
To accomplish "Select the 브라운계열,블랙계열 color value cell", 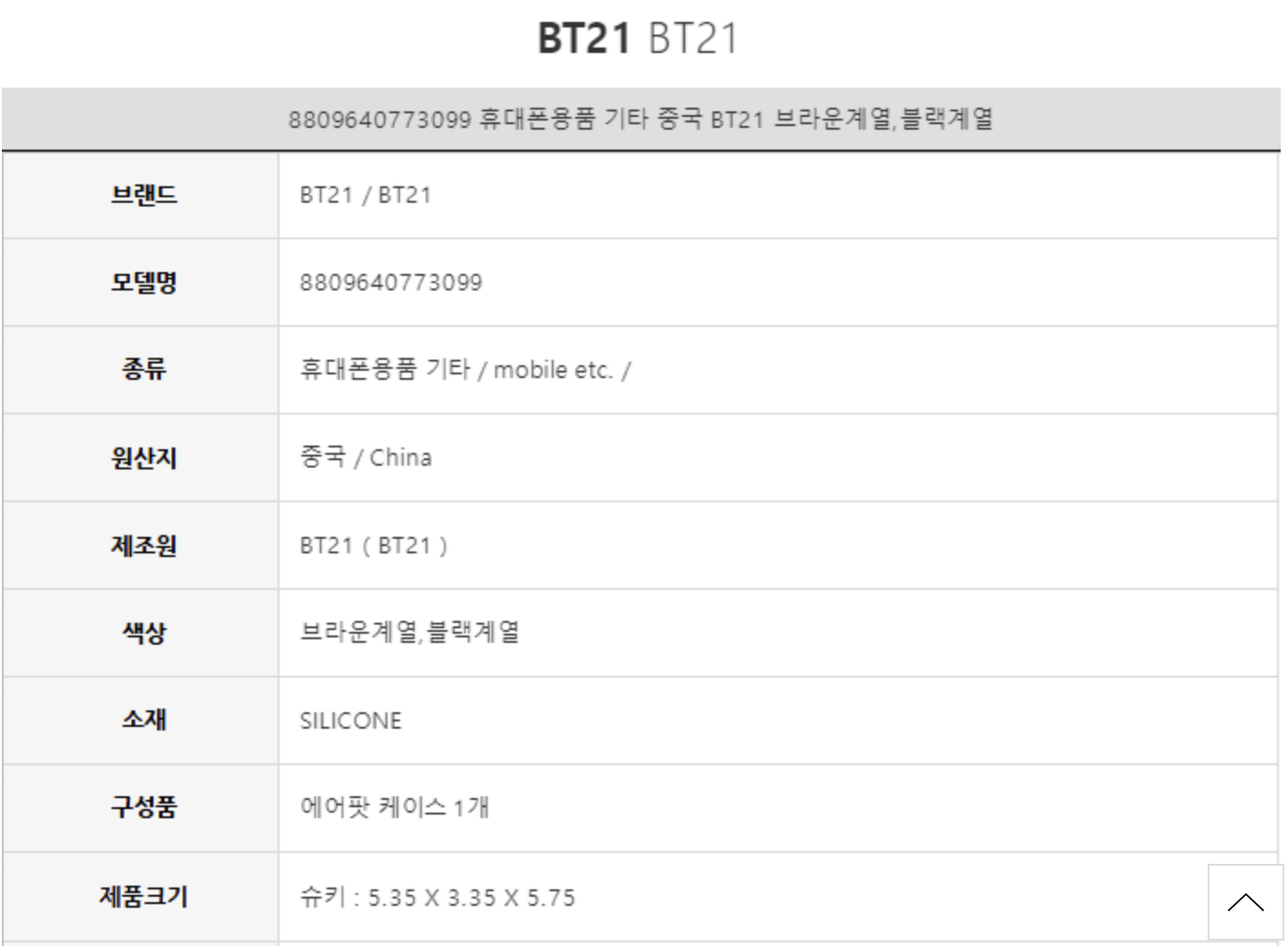I will [409, 632].
